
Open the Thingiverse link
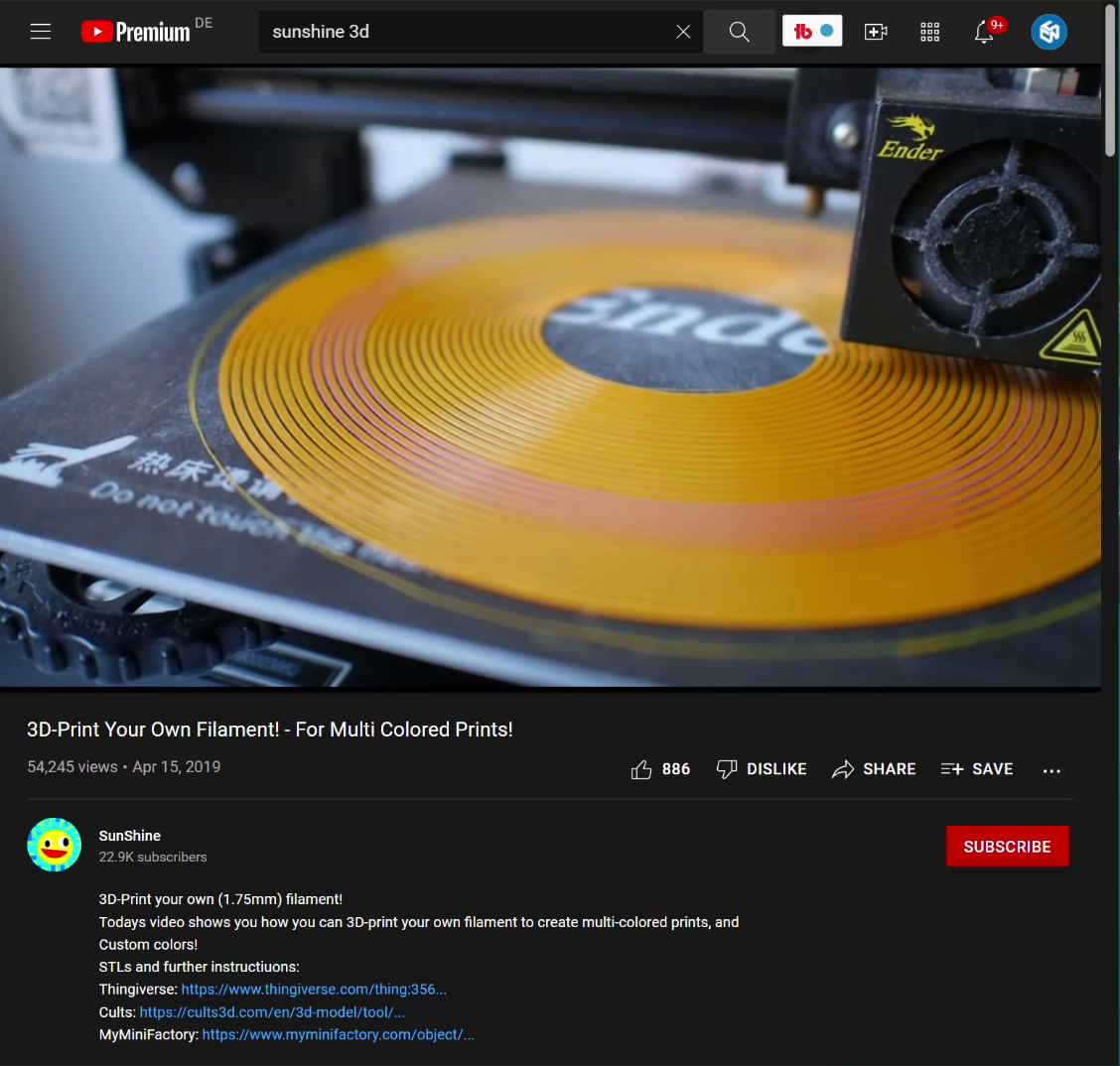pos(314,989)
